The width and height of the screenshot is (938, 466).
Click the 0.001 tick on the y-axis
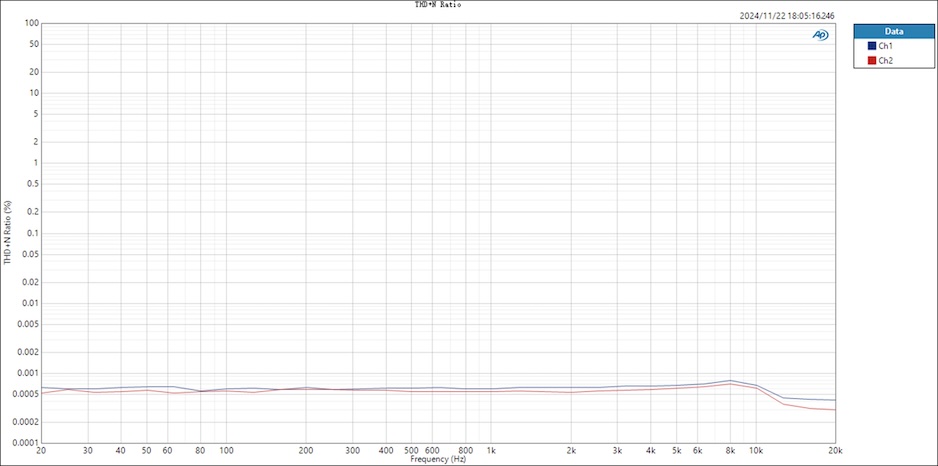click(28, 372)
